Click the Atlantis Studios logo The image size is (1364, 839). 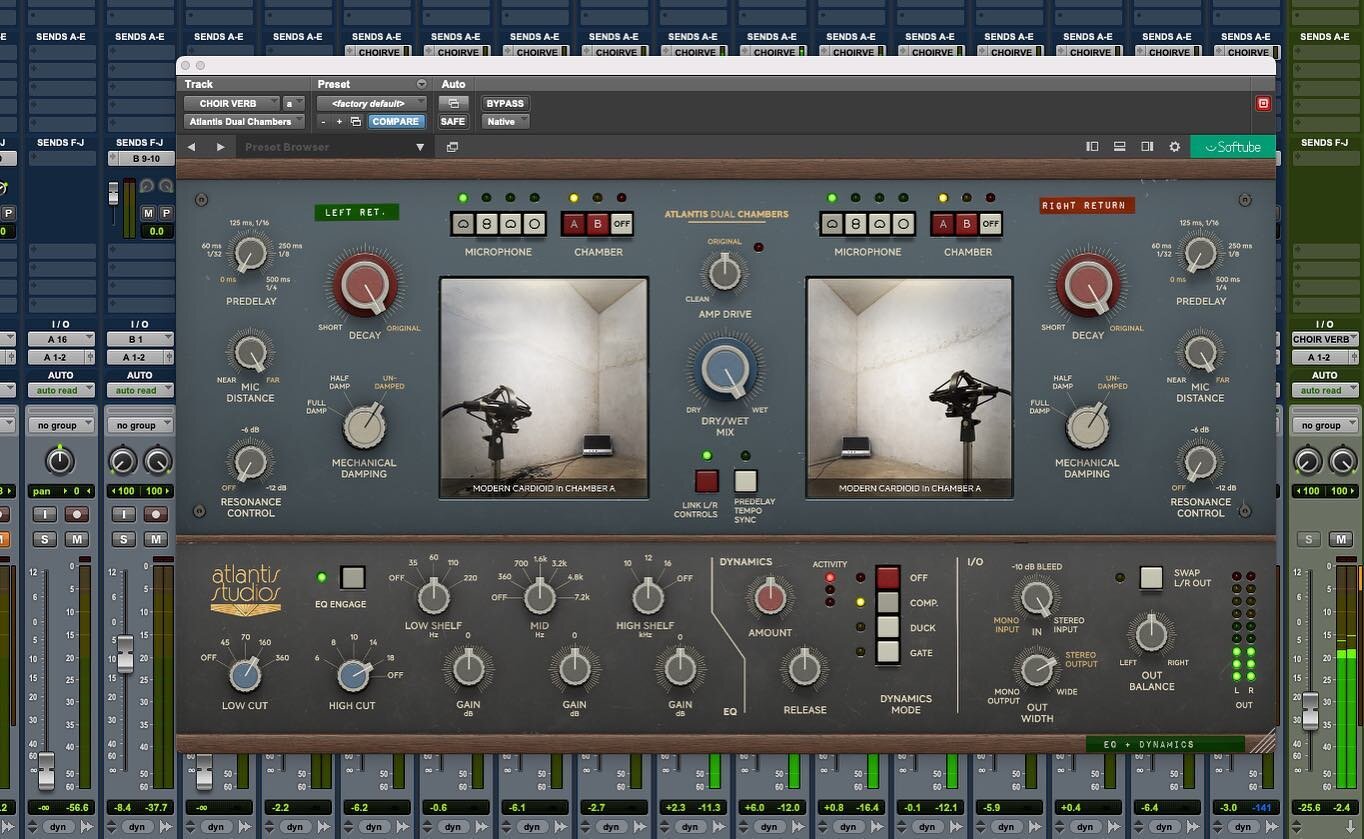click(246, 590)
